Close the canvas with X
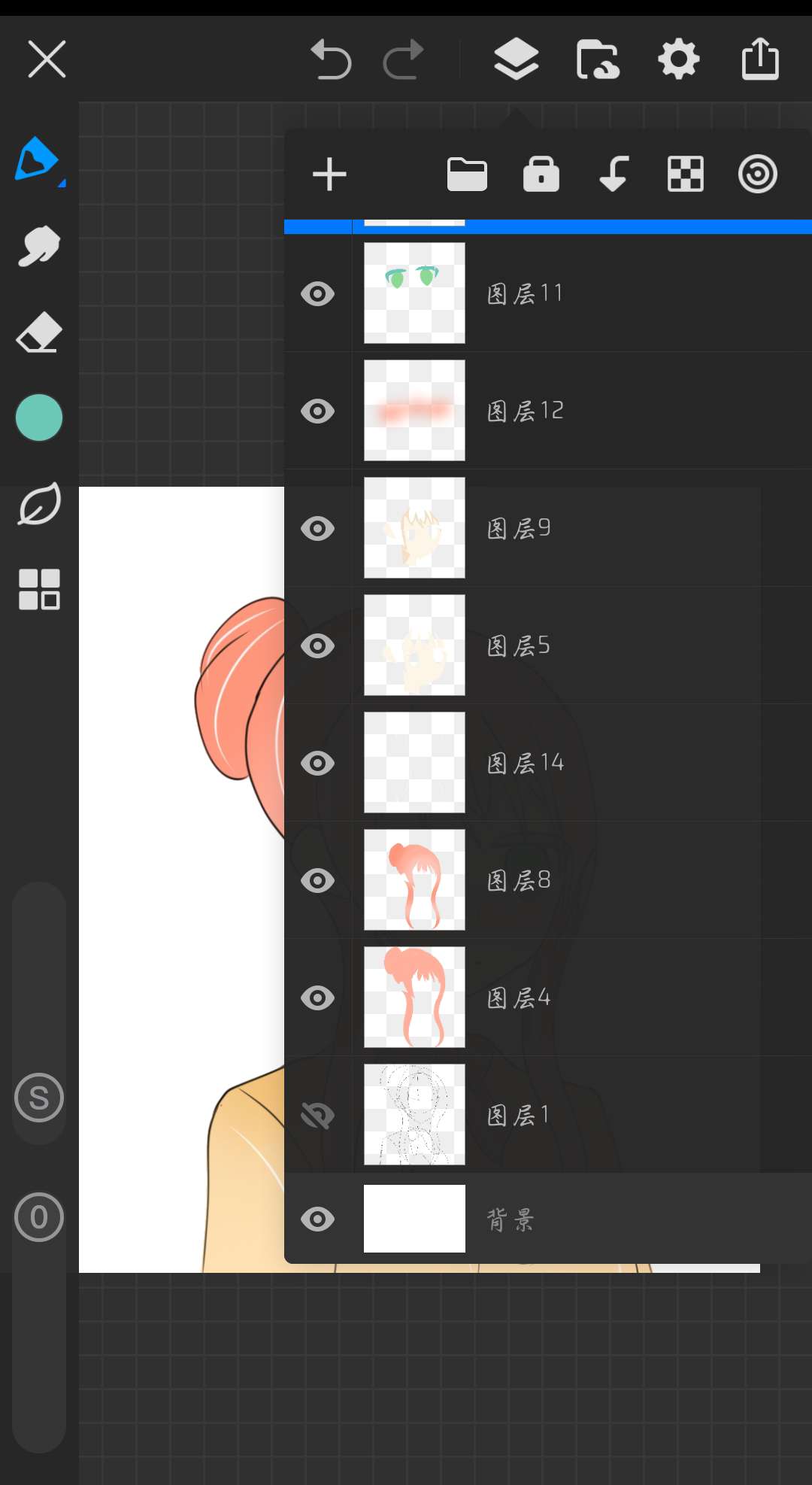 (x=47, y=59)
